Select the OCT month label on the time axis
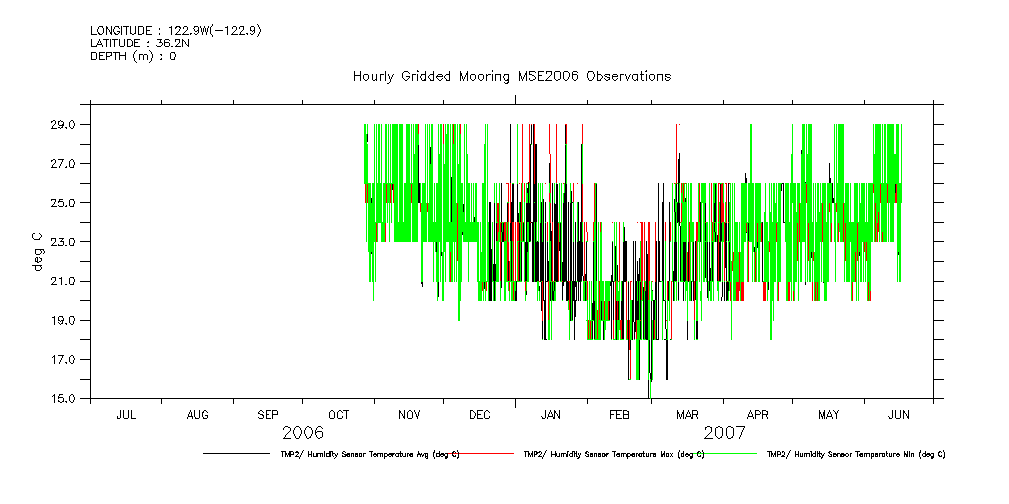1009x504 pixels. tap(339, 414)
